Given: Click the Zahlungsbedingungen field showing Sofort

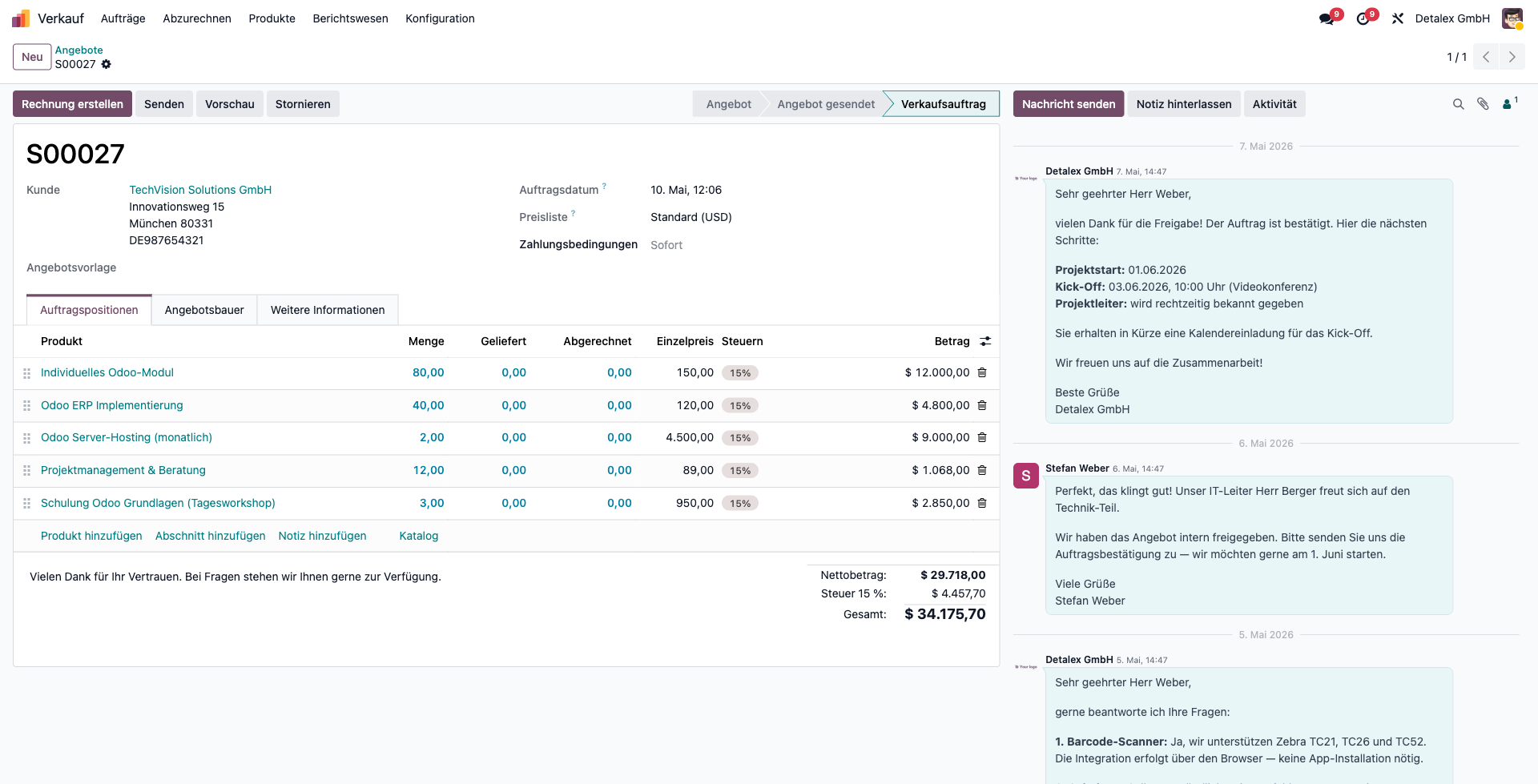Looking at the screenshot, I should (x=817, y=245).
